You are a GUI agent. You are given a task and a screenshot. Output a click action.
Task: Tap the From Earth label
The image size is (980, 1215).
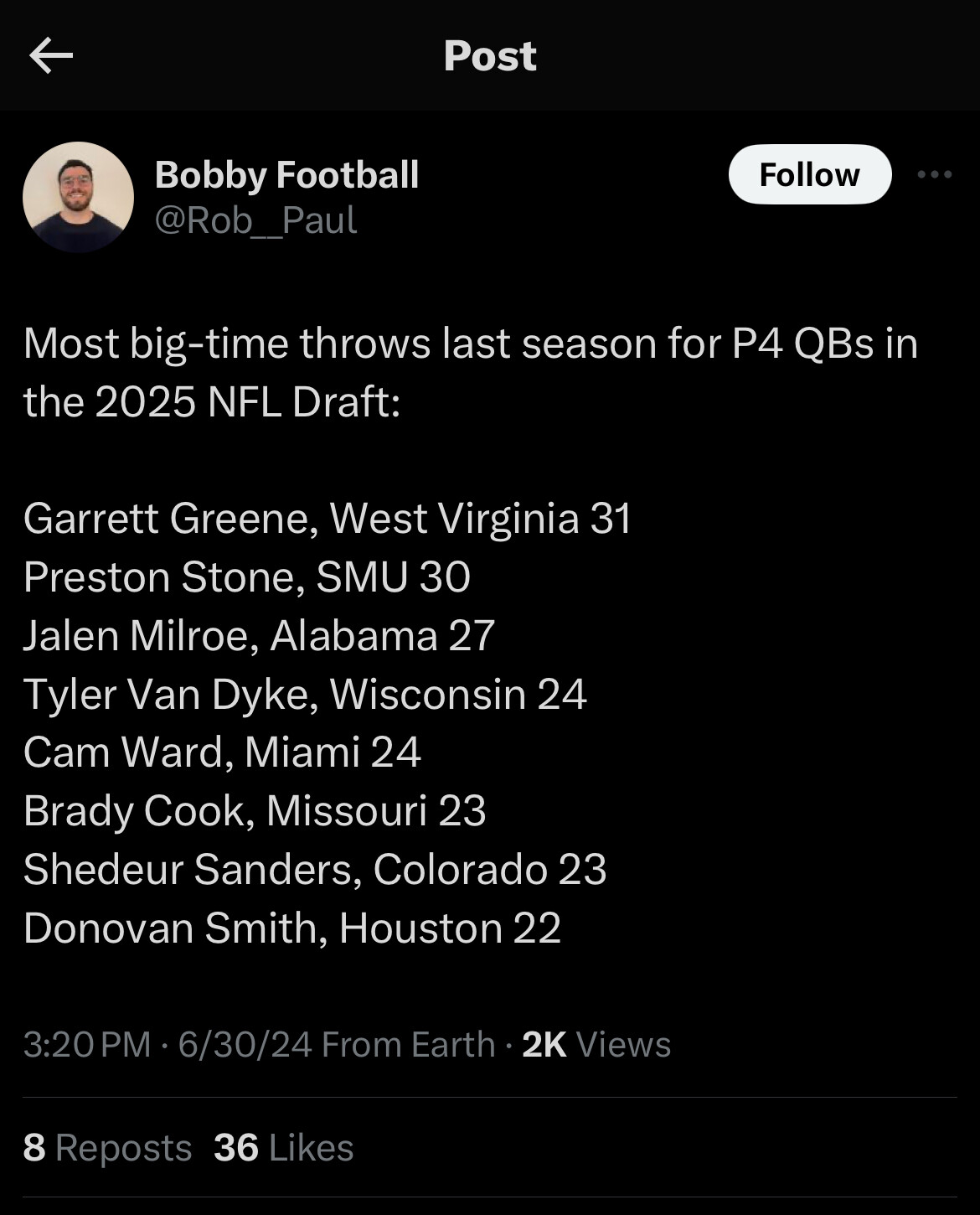(x=408, y=1045)
